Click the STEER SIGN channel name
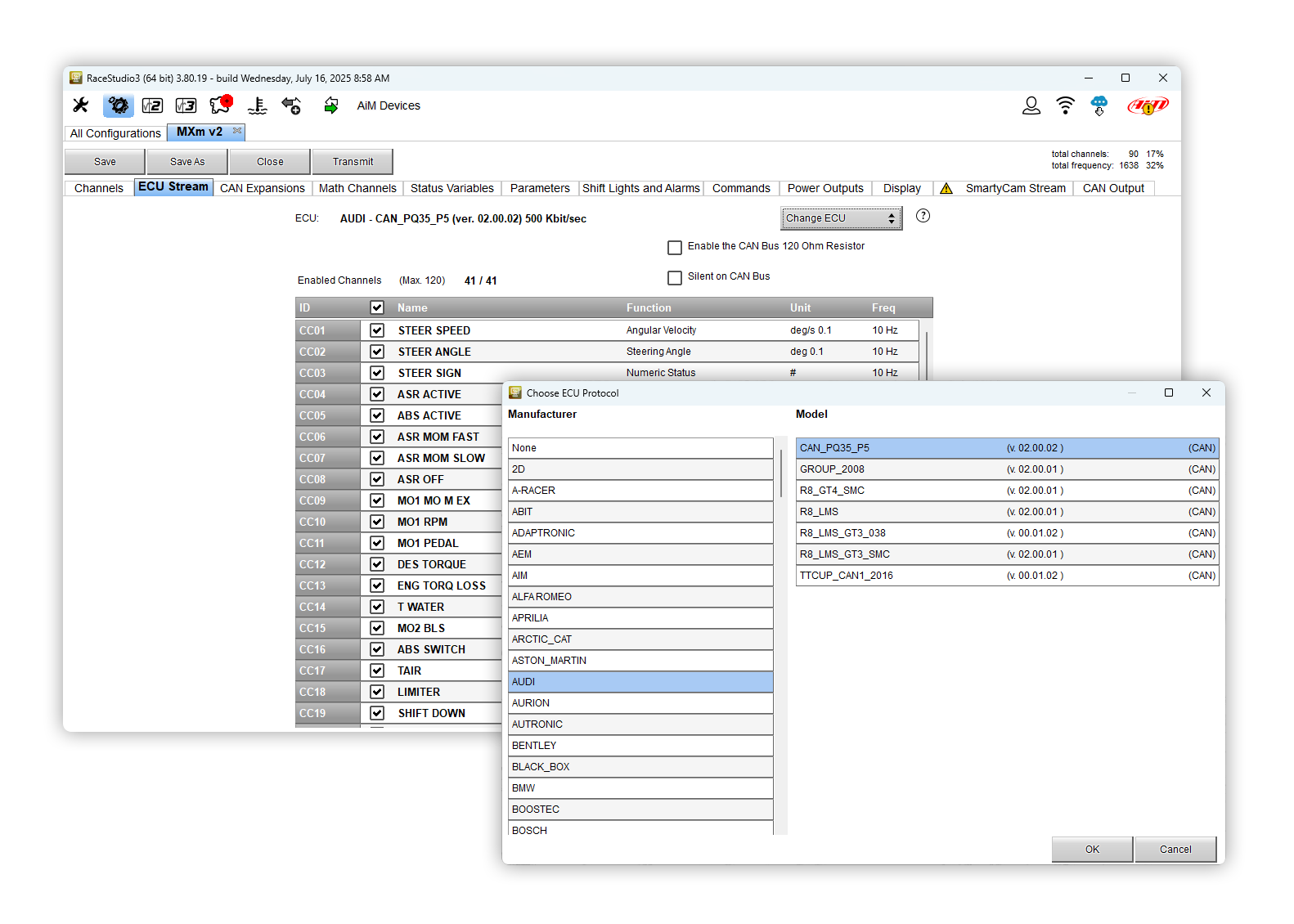1294x924 pixels. [429, 373]
